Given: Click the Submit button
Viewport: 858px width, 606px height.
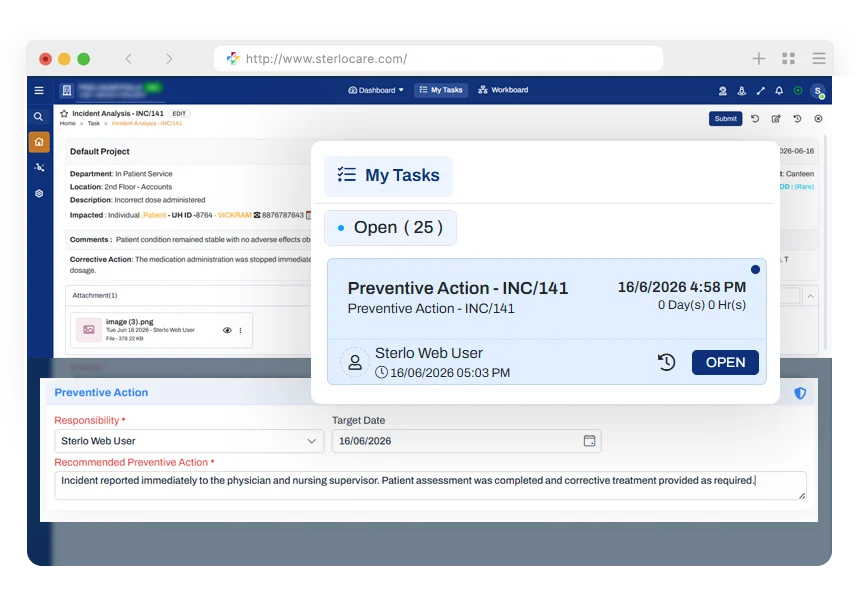Looking at the screenshot, I should (725, 119).
